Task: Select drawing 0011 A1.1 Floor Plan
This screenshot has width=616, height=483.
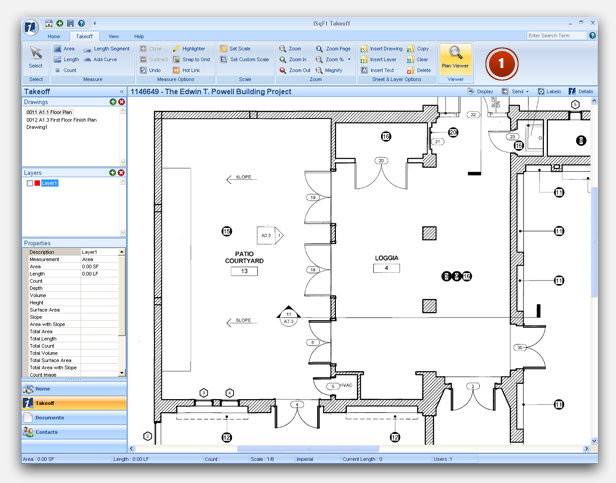Action: coord(49,112)
